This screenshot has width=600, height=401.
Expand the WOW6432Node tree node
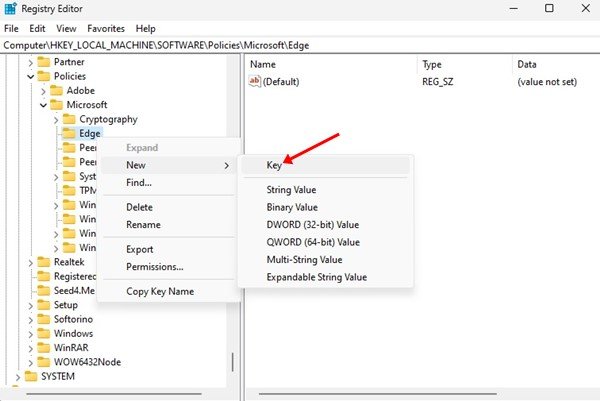(31, 362)
